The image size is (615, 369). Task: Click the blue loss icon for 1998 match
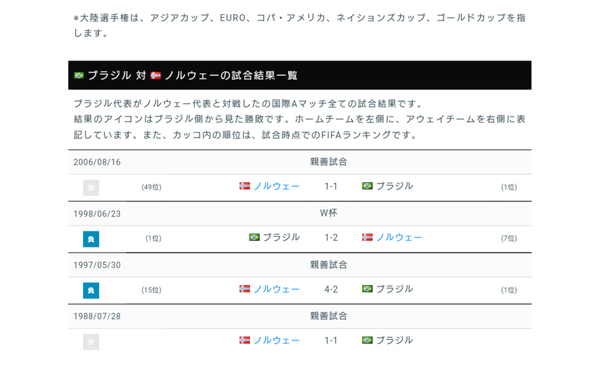point(91,239)
